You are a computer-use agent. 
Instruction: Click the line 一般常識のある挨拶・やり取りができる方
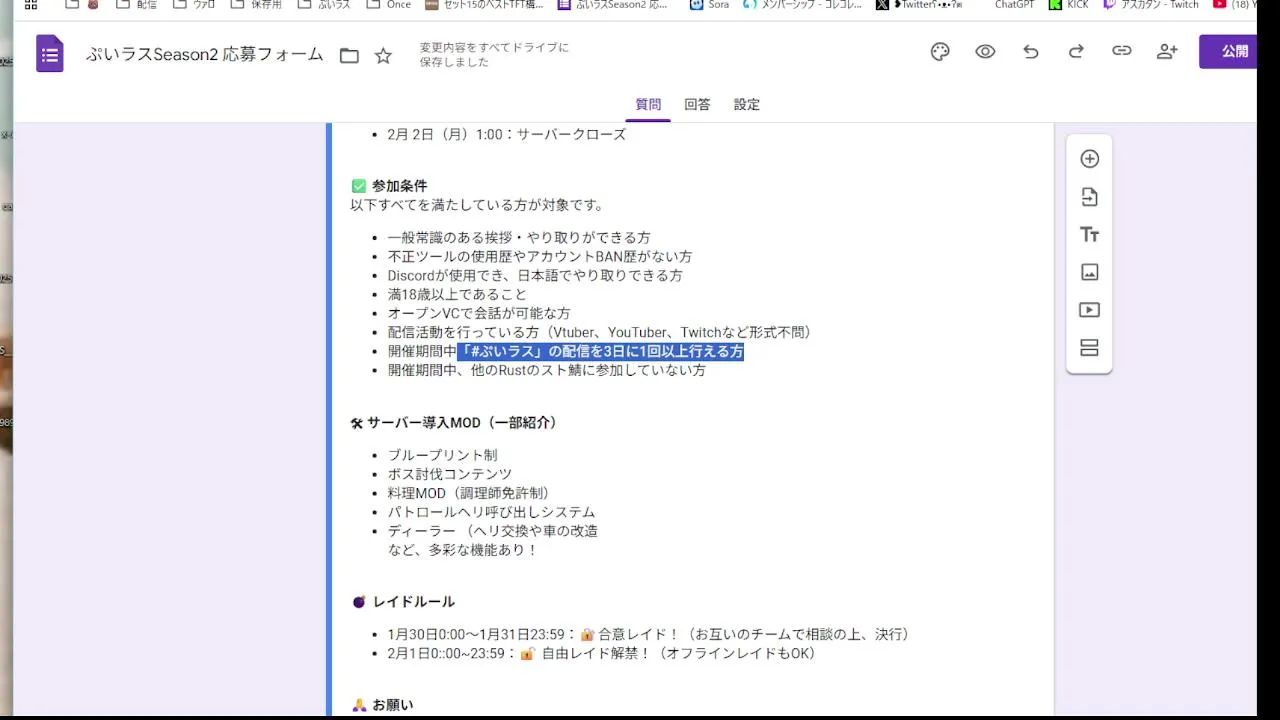(519, 238)
